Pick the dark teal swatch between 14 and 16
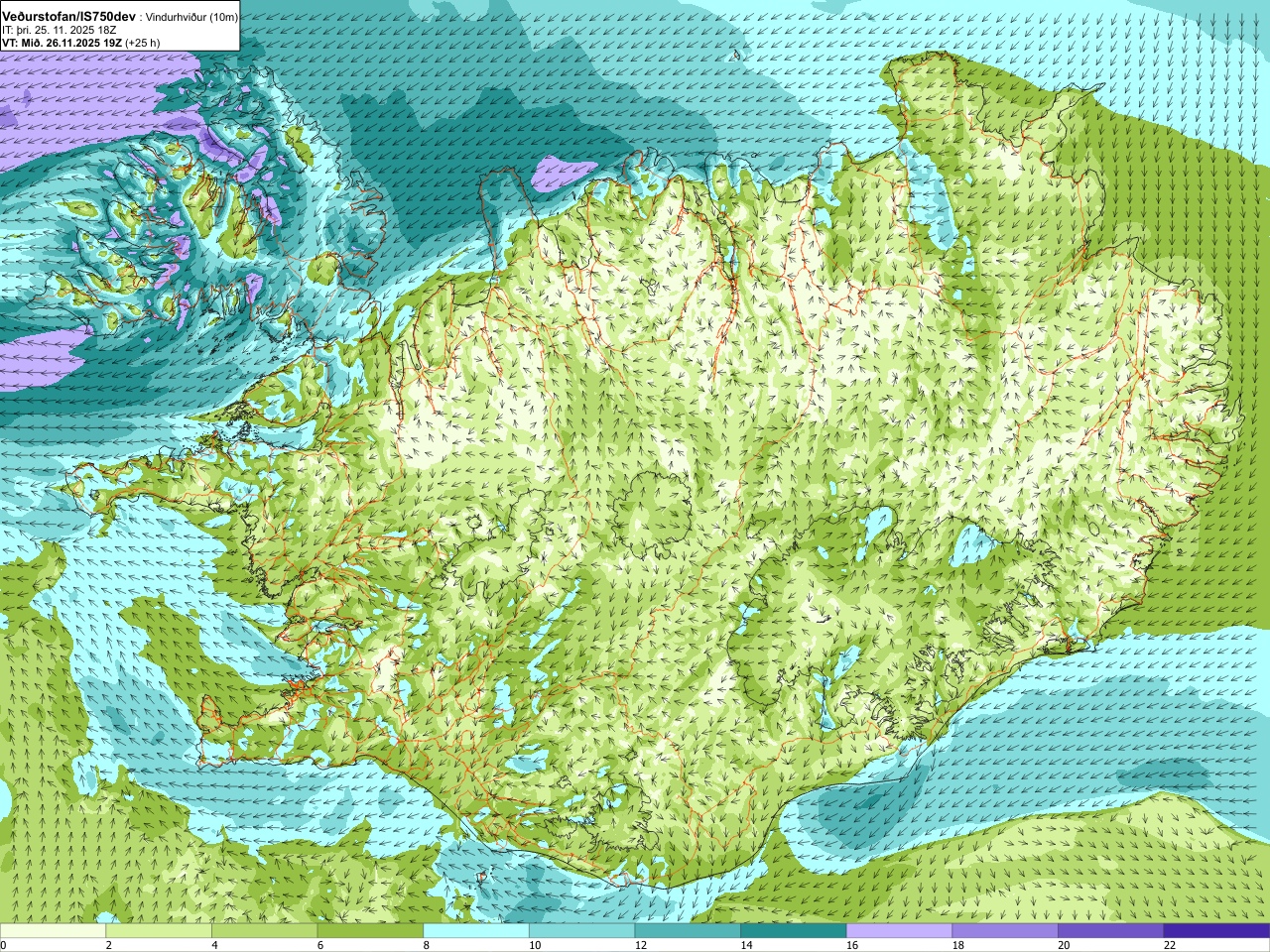This screenshot has height=952, width=1270. (794, 931)
